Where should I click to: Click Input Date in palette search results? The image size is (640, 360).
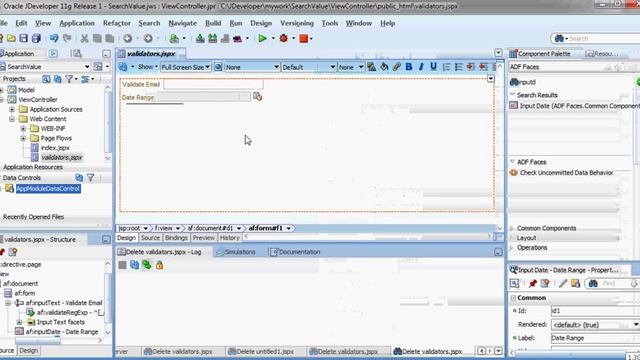(x=576, y=106)
